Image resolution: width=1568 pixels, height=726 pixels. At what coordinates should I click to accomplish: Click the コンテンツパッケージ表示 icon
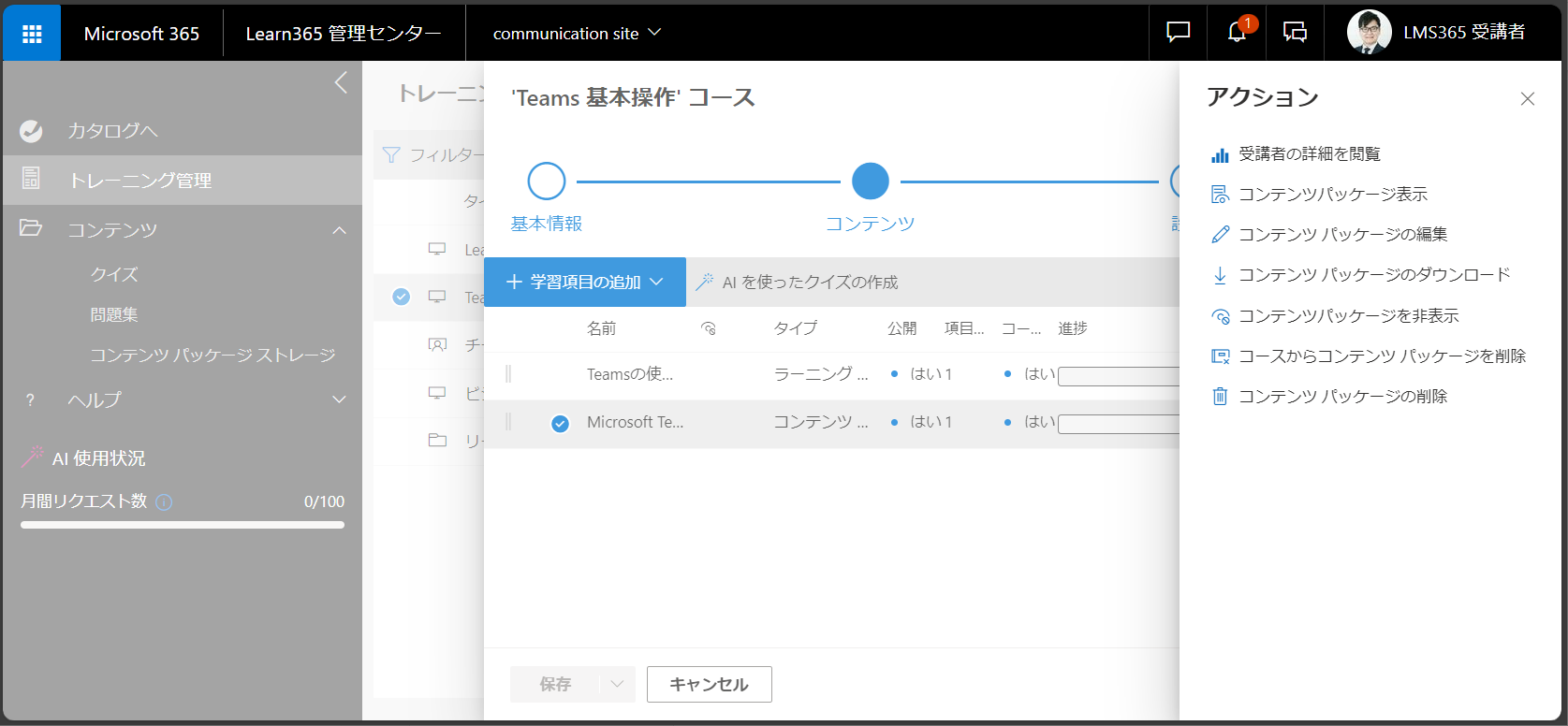click(1220, 195)
